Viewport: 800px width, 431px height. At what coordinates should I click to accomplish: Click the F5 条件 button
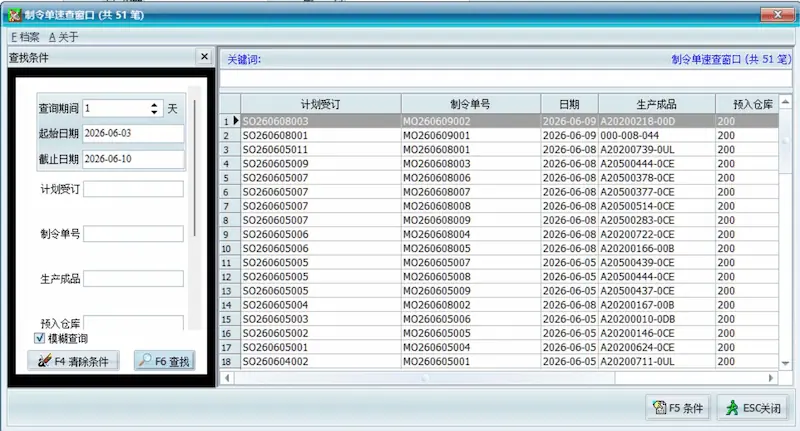coord(678,408)
